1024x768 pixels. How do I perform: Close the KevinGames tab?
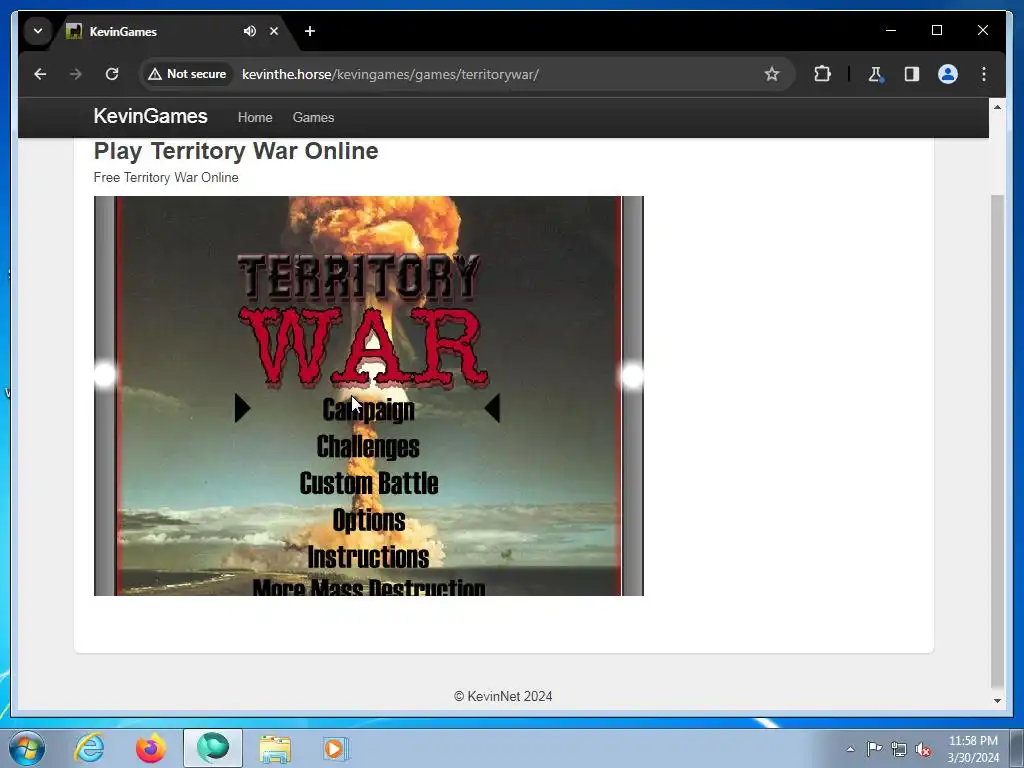(274, 31)
